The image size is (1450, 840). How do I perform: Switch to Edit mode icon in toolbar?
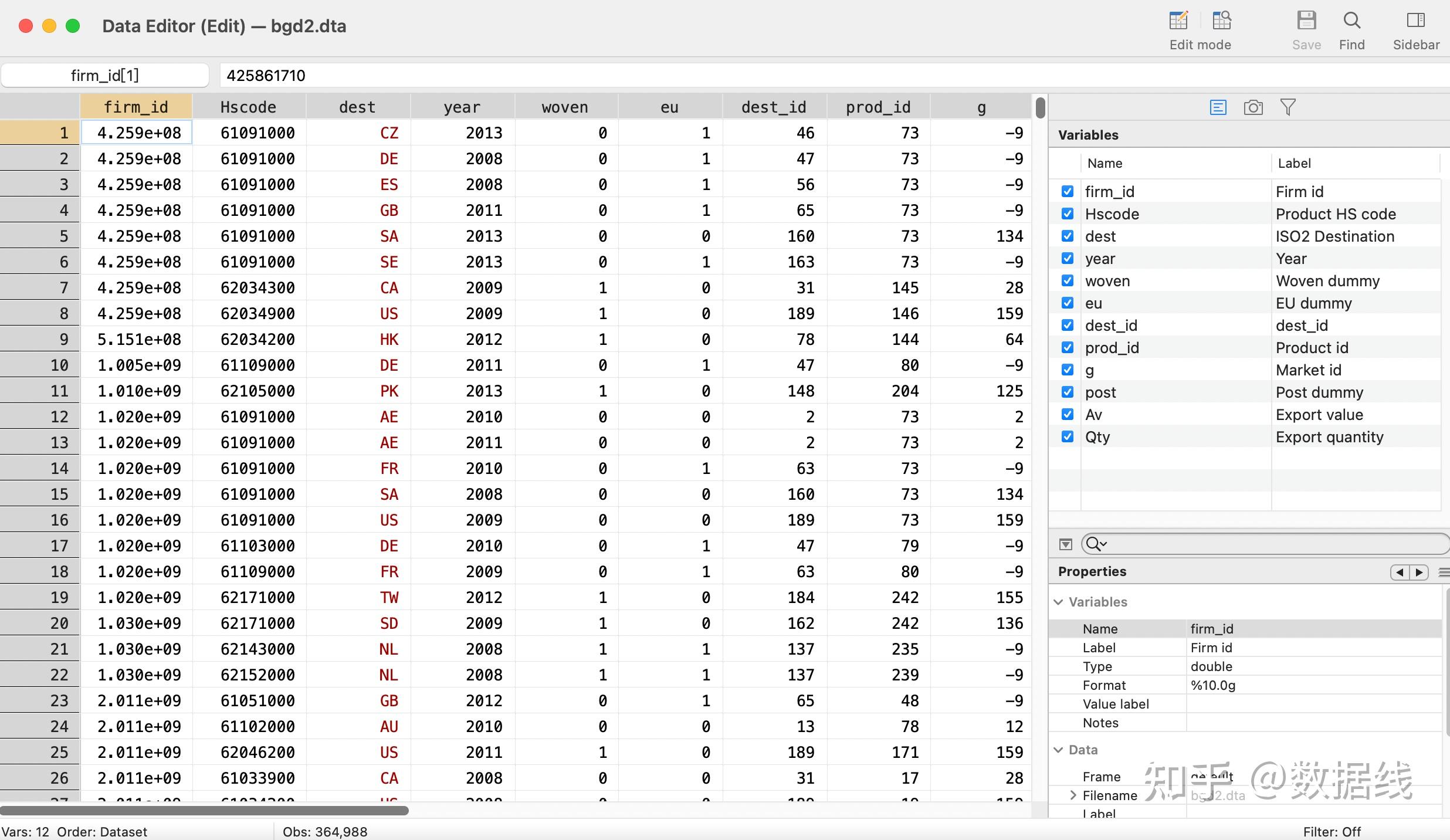(1178, 21)
